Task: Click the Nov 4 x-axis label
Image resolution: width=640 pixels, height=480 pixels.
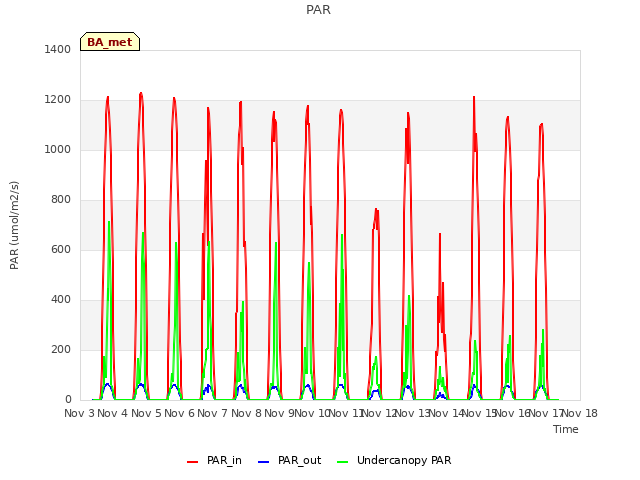Action: click(112, 413)
